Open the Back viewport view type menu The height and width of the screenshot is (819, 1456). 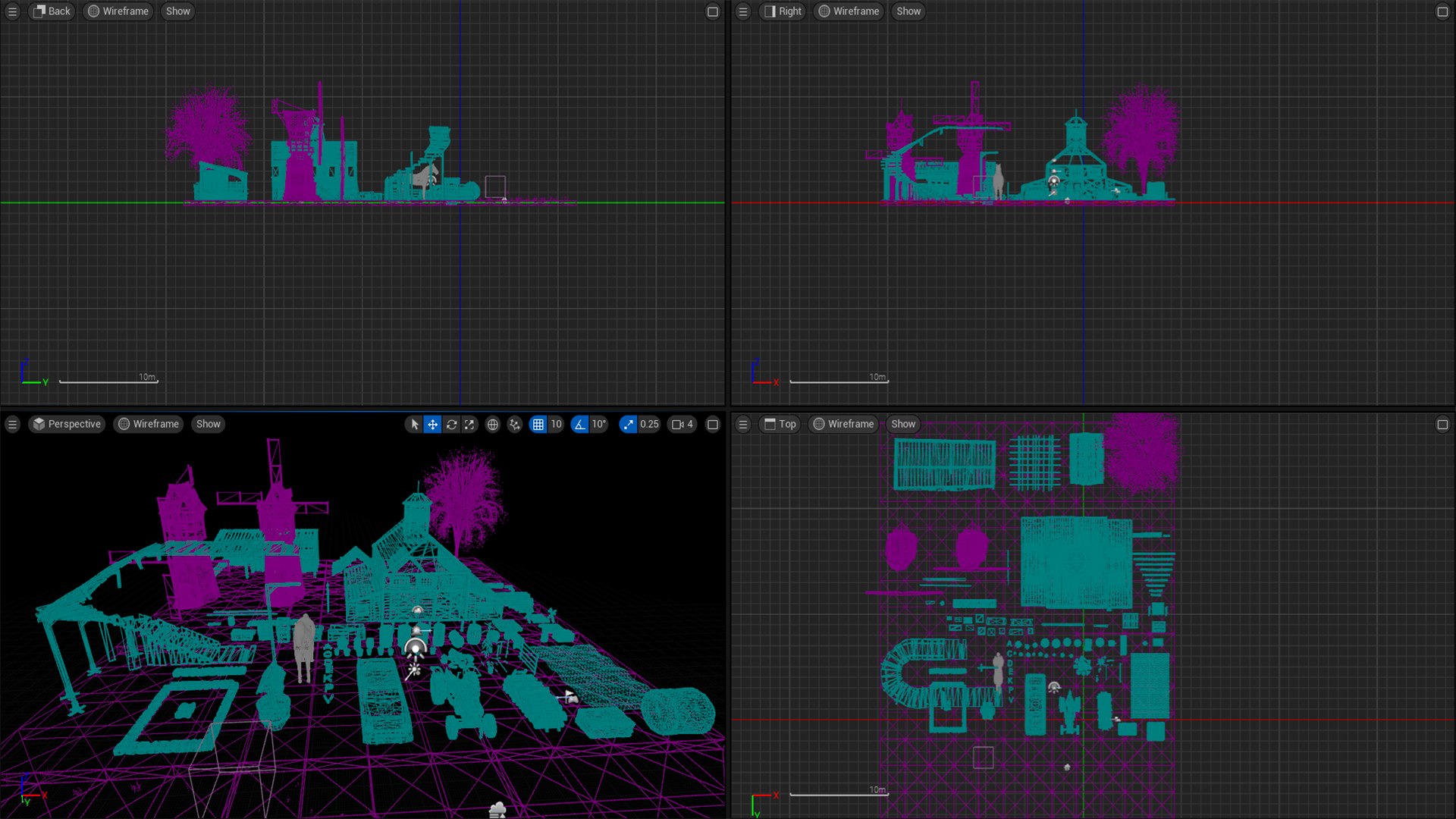tap(52, 11)
